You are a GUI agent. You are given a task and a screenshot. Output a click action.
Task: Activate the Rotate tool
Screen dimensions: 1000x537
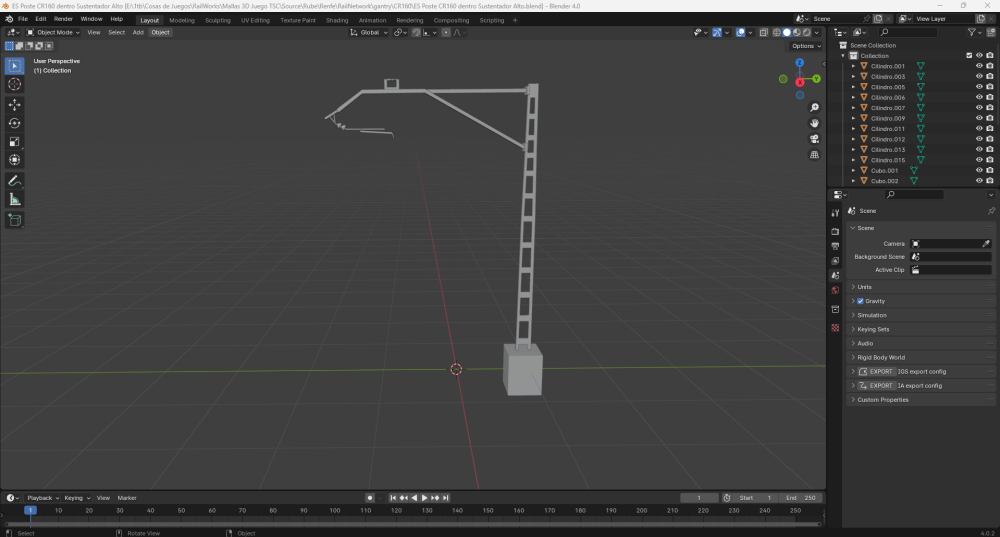[15, 123]
